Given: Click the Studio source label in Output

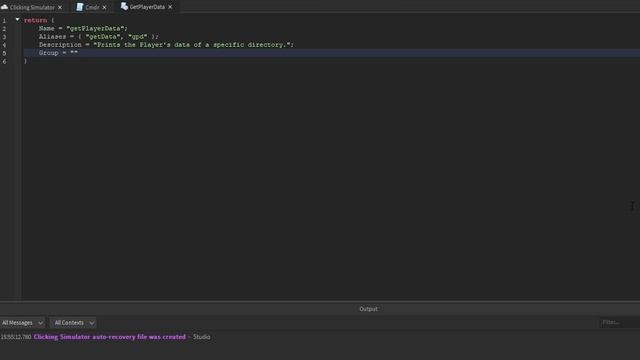Looking at the screenshot, I should pyautogui.click(x=202, y=337).
